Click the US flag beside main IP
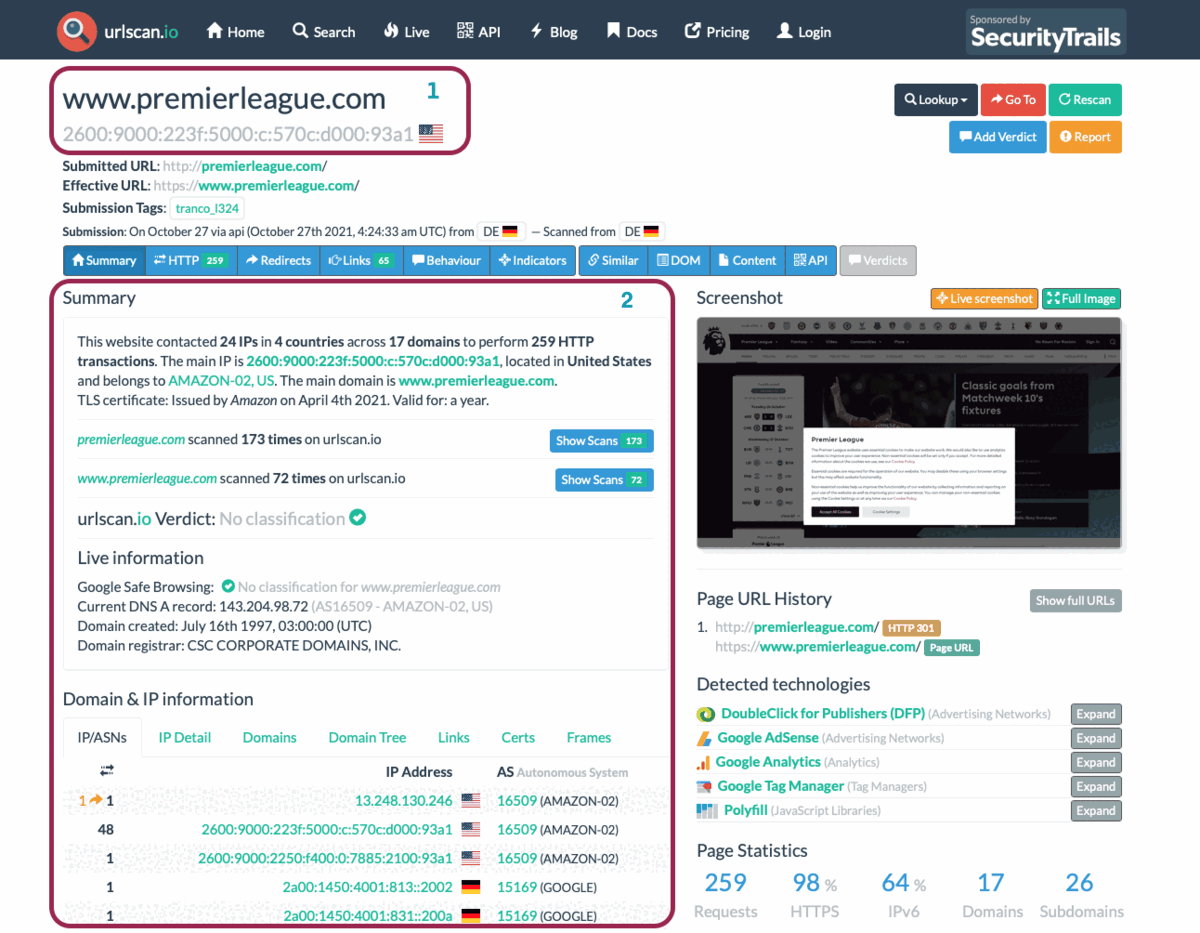 [431, 134]
